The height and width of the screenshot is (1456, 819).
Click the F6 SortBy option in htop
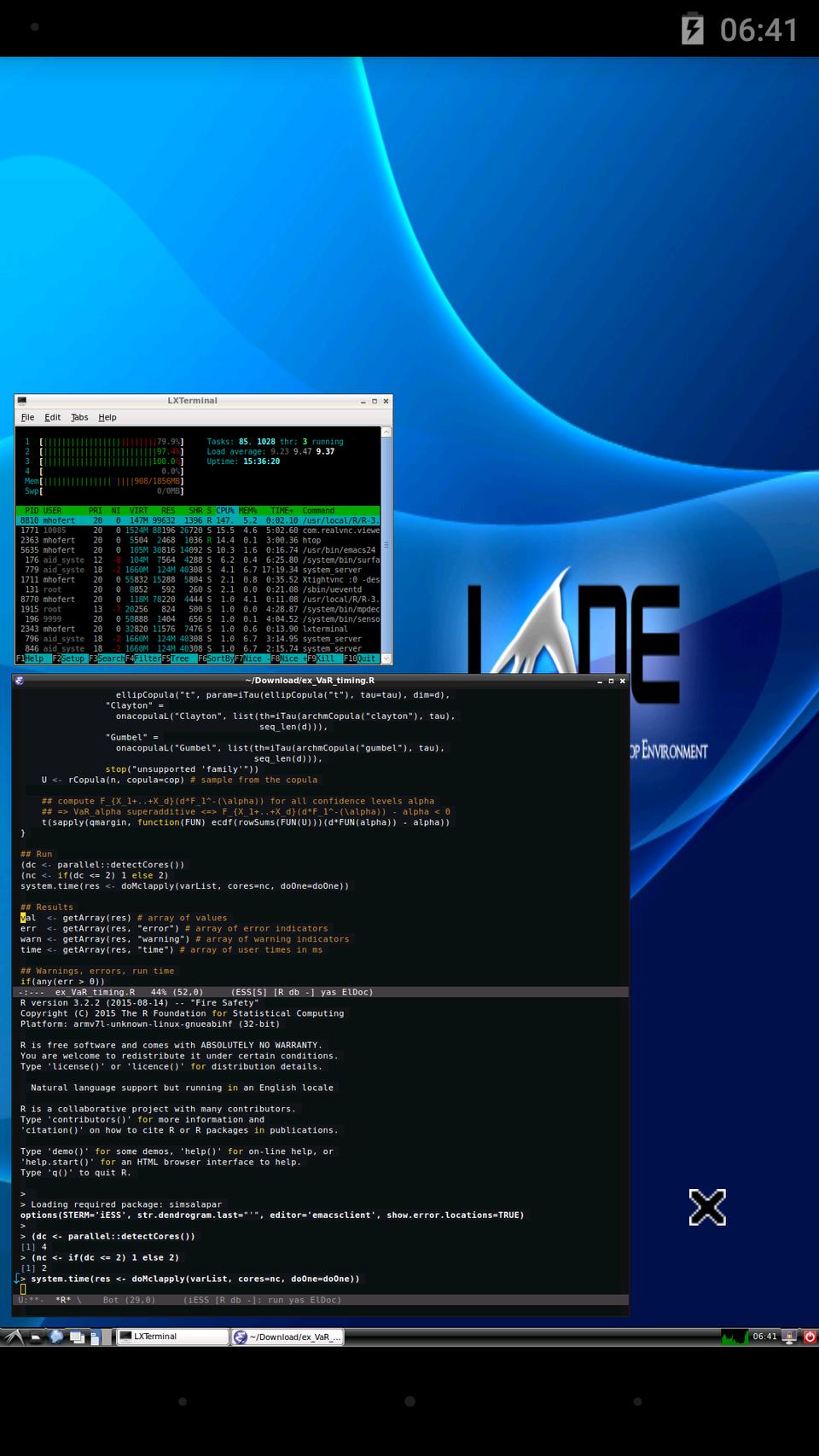click(220, 658)
